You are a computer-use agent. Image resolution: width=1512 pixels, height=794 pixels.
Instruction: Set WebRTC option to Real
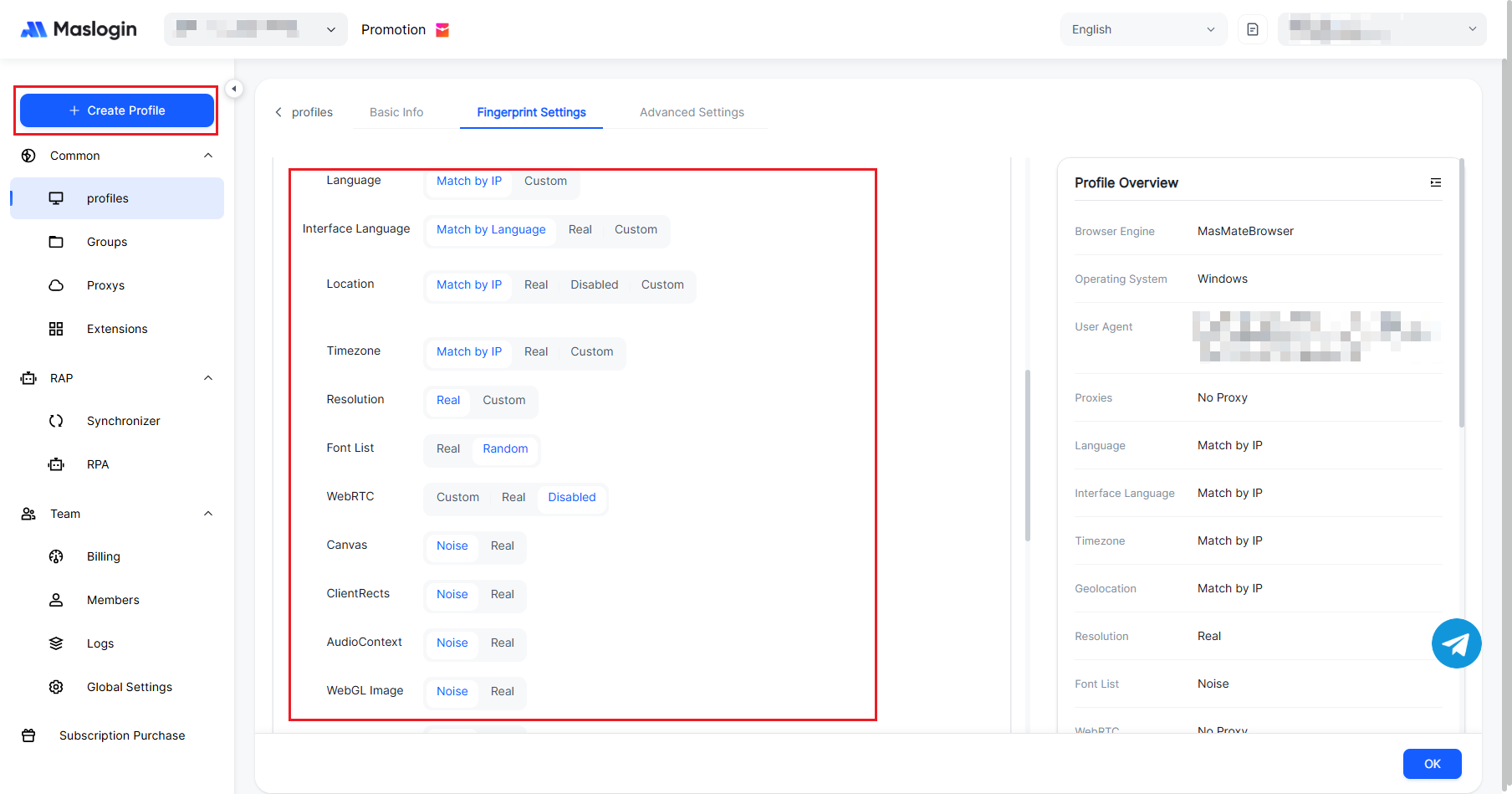click(x=513, y=497)
